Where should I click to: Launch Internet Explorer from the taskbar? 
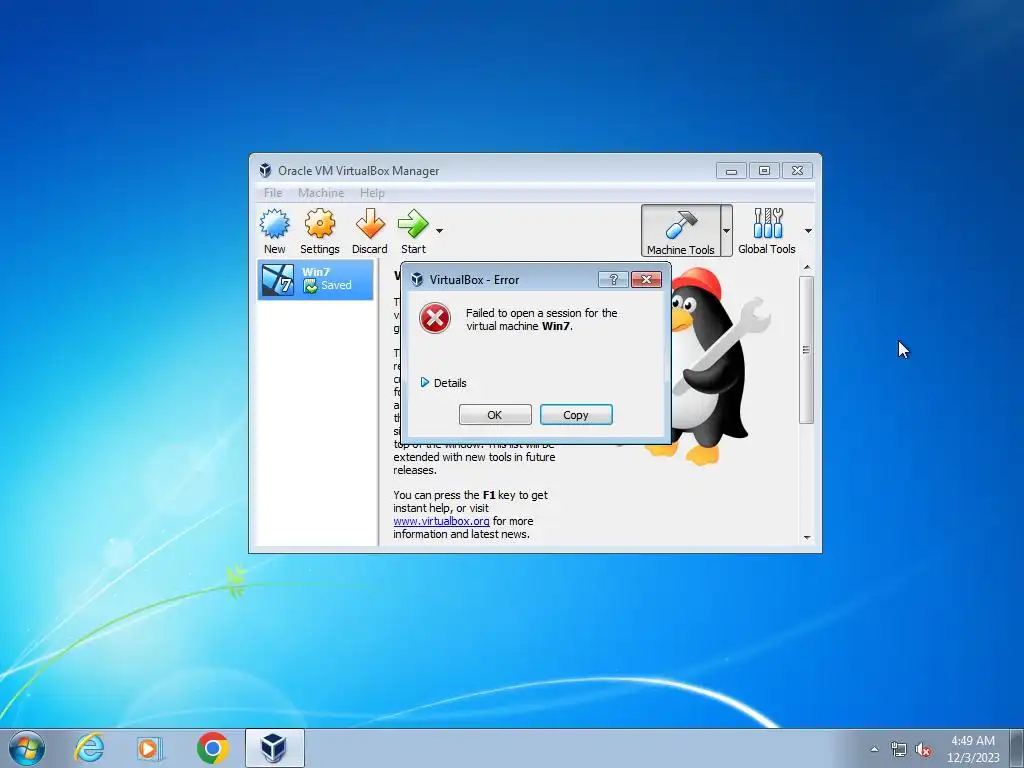click(x=89, y=748)
